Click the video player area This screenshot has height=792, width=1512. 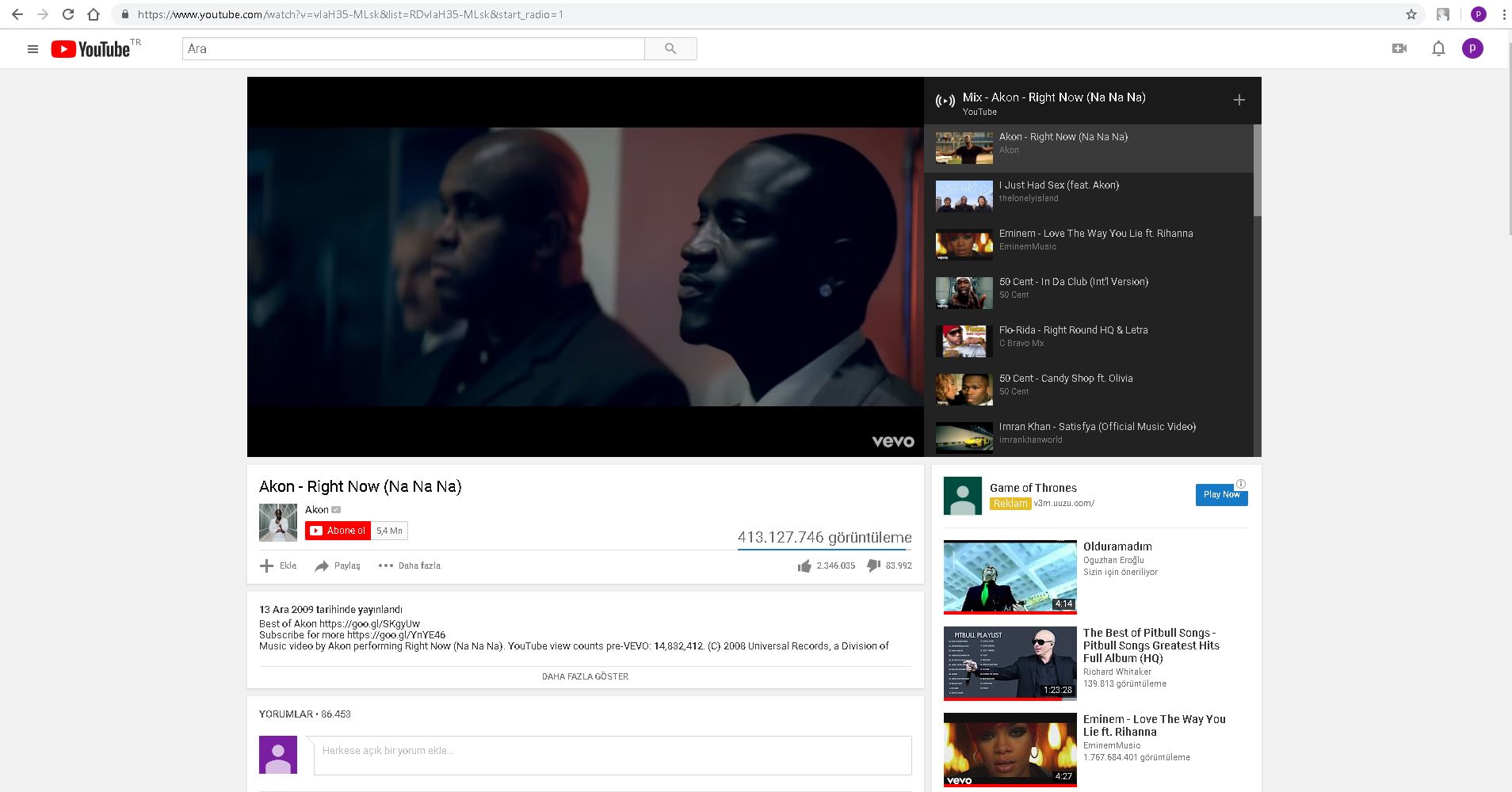[586, 267]
